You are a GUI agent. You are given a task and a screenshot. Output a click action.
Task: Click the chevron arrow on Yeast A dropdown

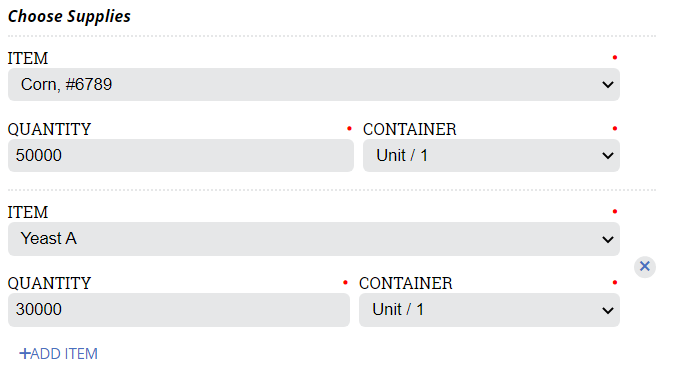point(607,239)
